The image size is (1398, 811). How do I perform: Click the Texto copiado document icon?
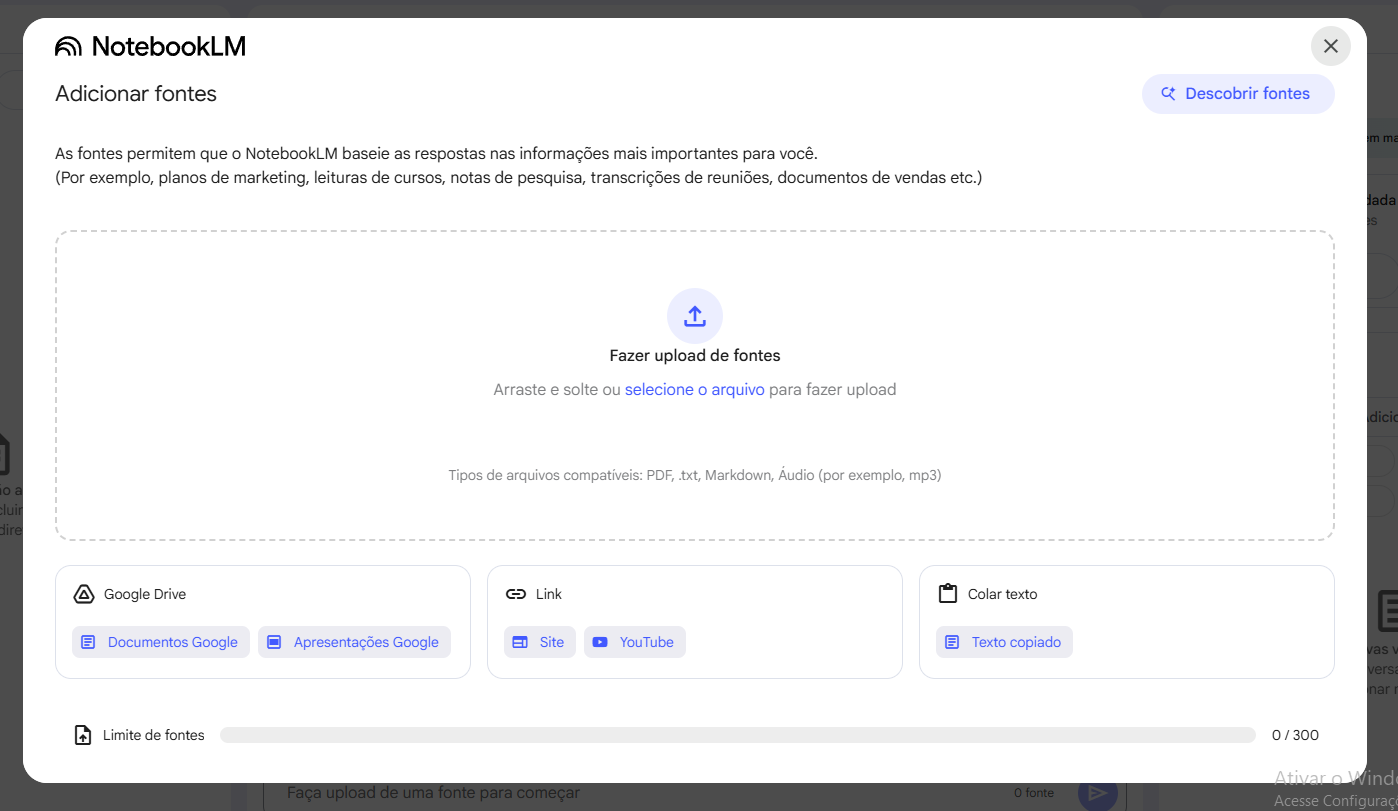click(x=952, y=642)
